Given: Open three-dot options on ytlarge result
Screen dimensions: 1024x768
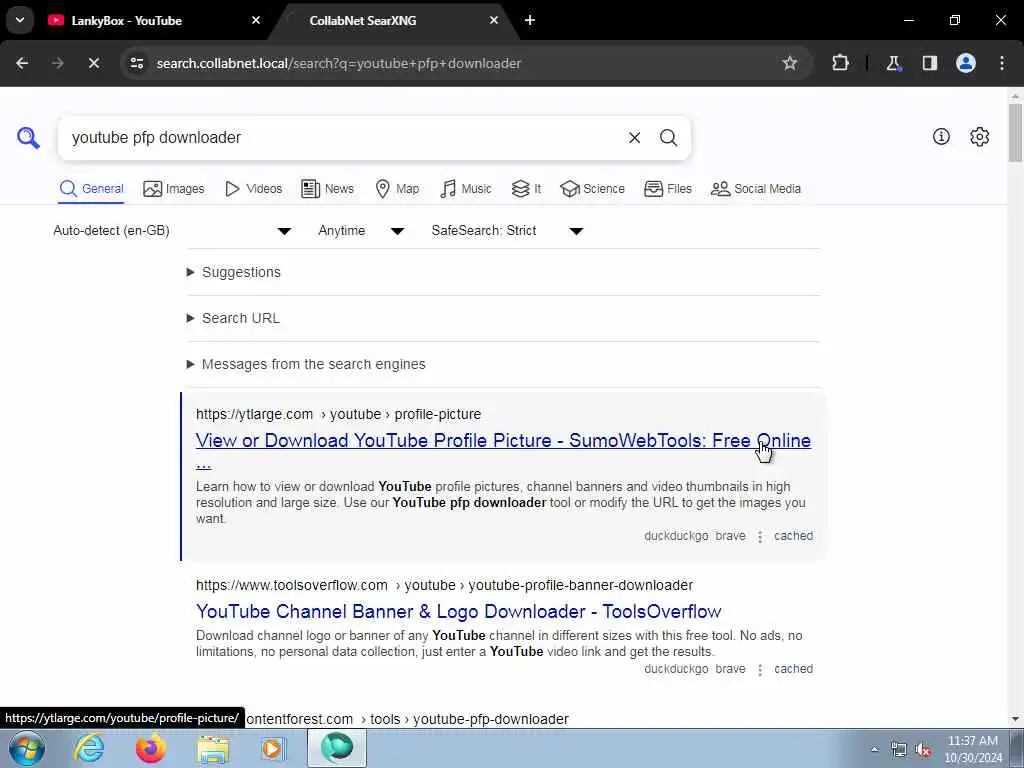Looking at the screenshot, I should pyautogui.click(x=760, y=537).
